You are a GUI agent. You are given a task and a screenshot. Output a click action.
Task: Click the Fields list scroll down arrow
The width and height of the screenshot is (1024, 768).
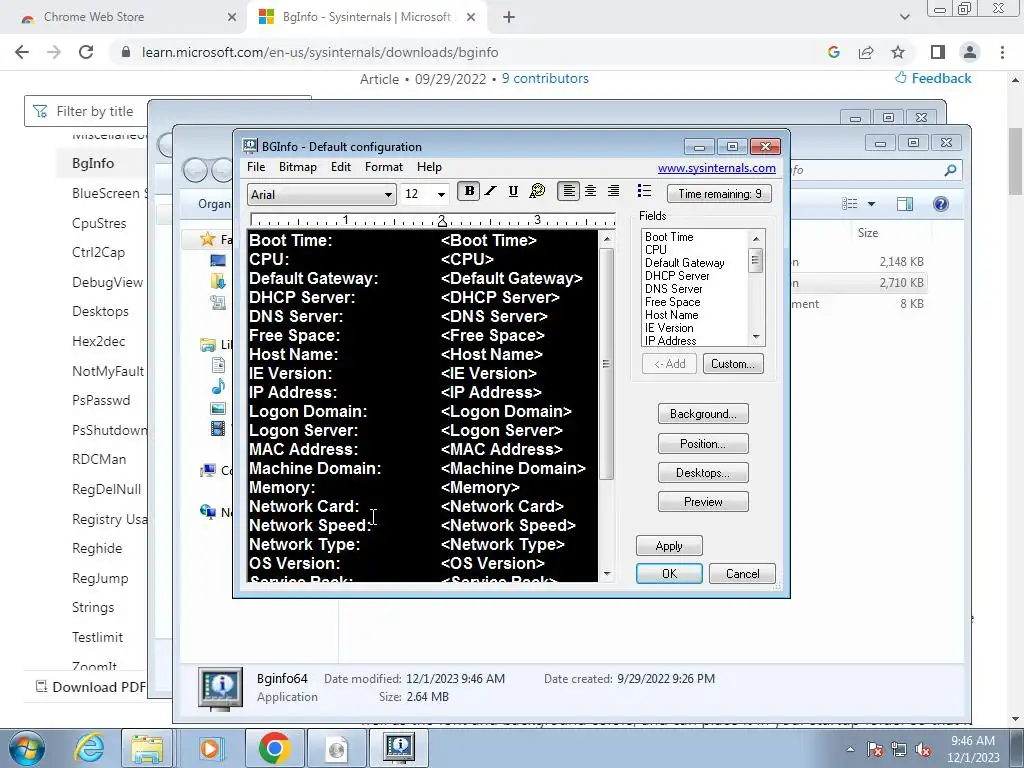pyautogui.click(x=756, y=337)
